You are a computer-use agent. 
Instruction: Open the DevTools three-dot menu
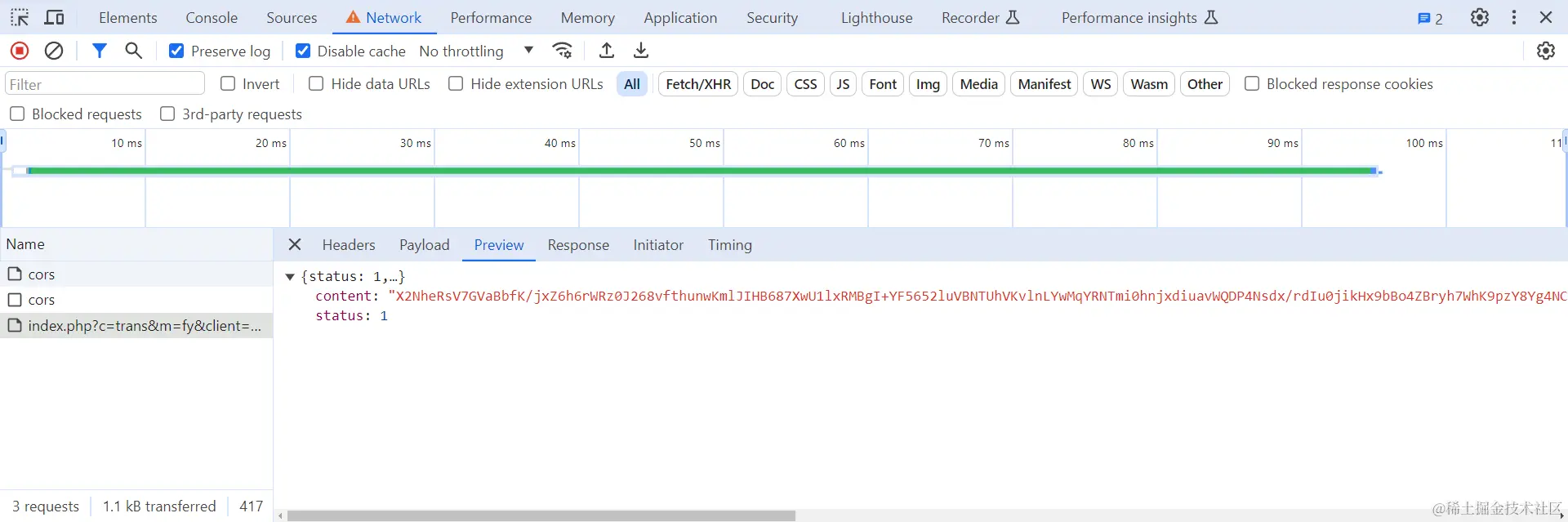(x=1514, y=17)
